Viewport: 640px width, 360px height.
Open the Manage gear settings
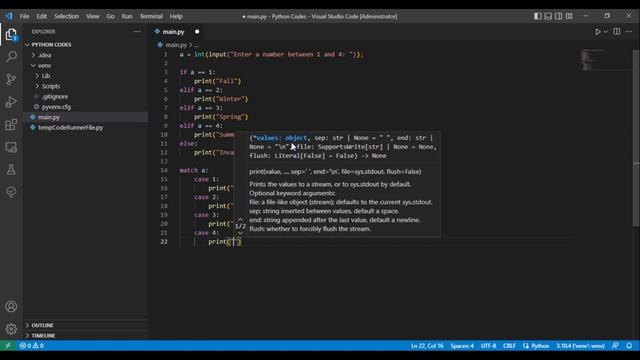coord(11,329)
